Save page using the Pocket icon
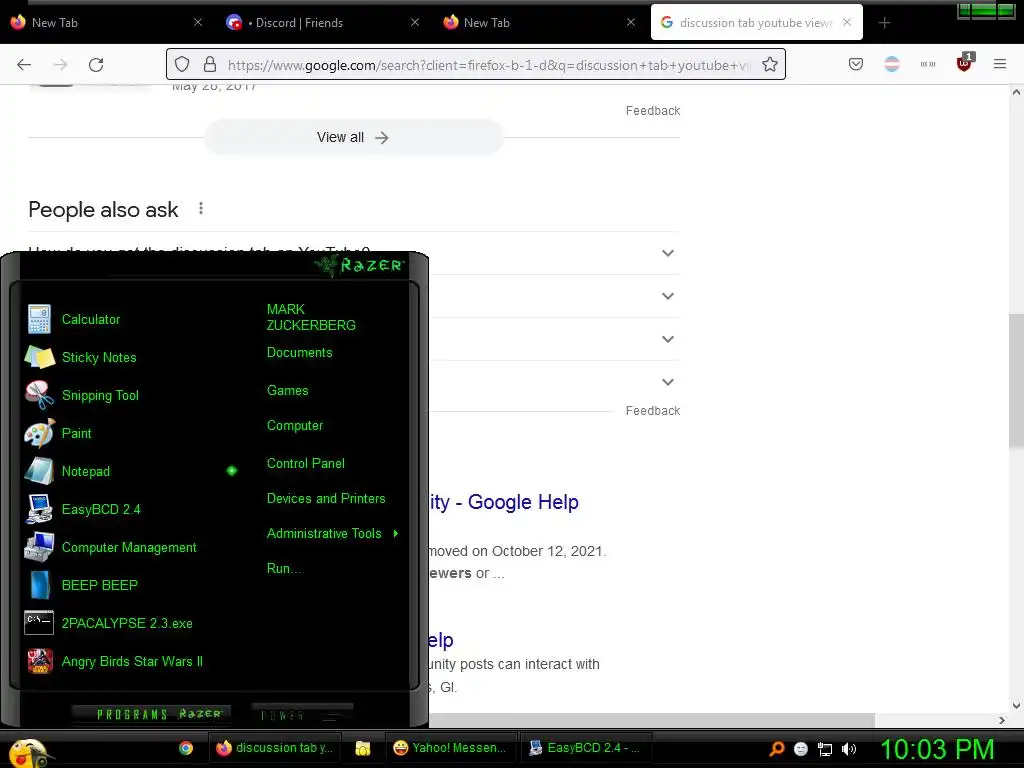Viewport: 1024px width, 768px height. tap(856, 64)
